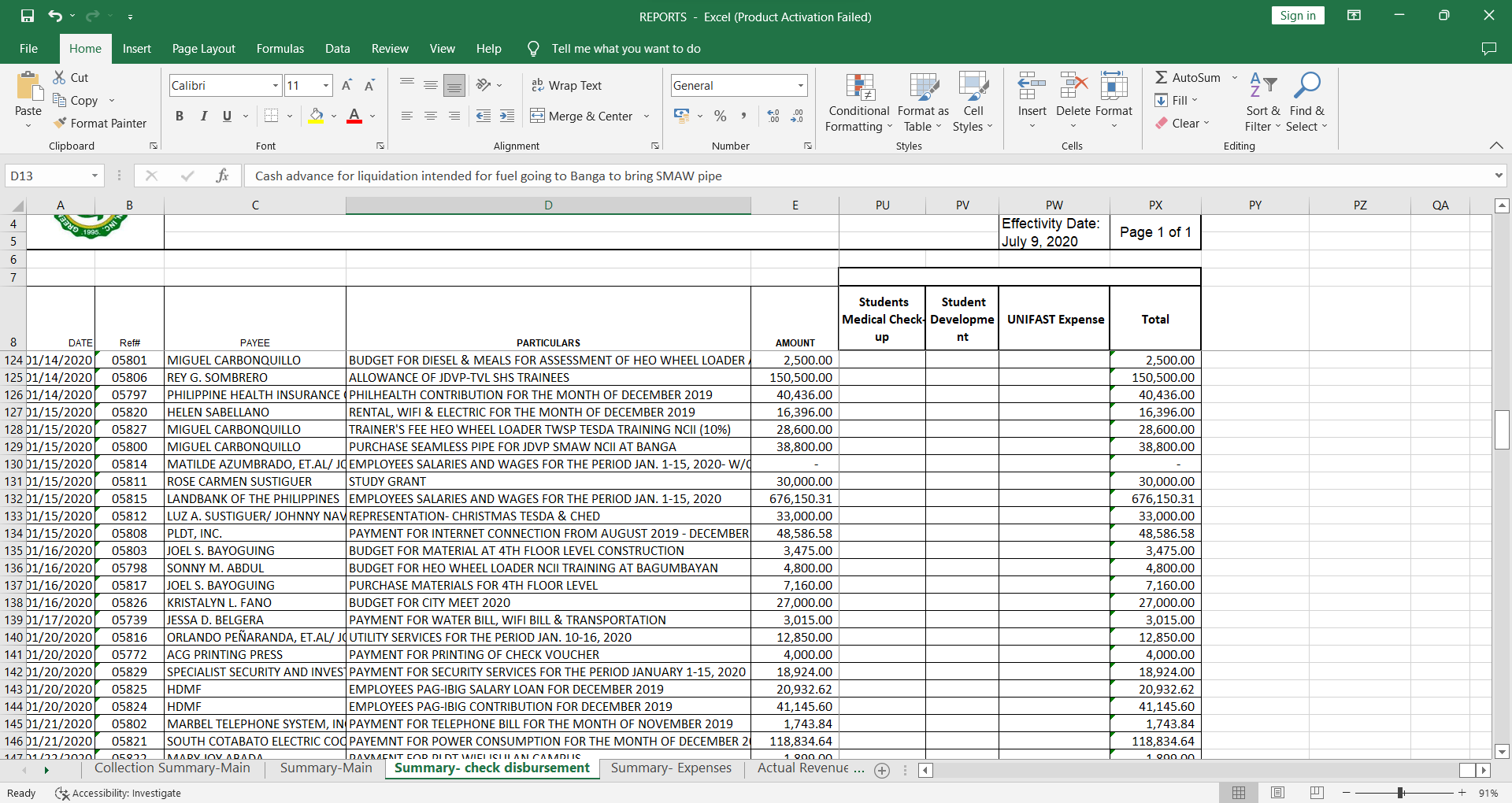Click the Decrease Decimal icon

click(x=797, y=116)
